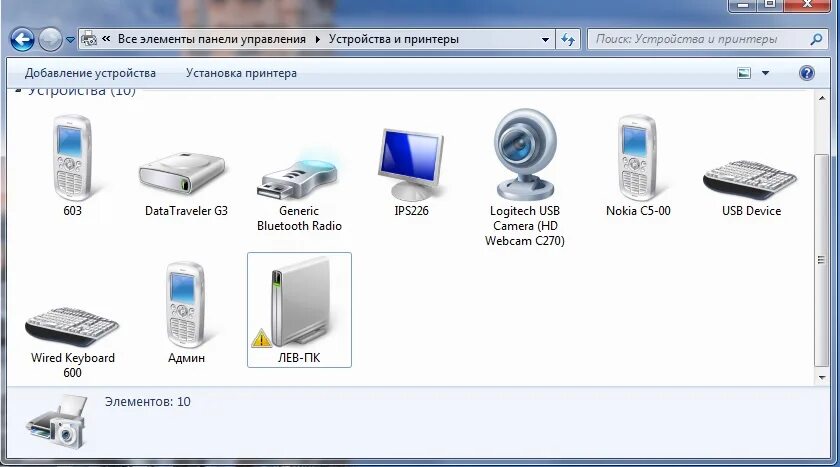Click Устройства и принтеры breadcrumb
Viewport: 840px width, 467px height.
[394, 39]
